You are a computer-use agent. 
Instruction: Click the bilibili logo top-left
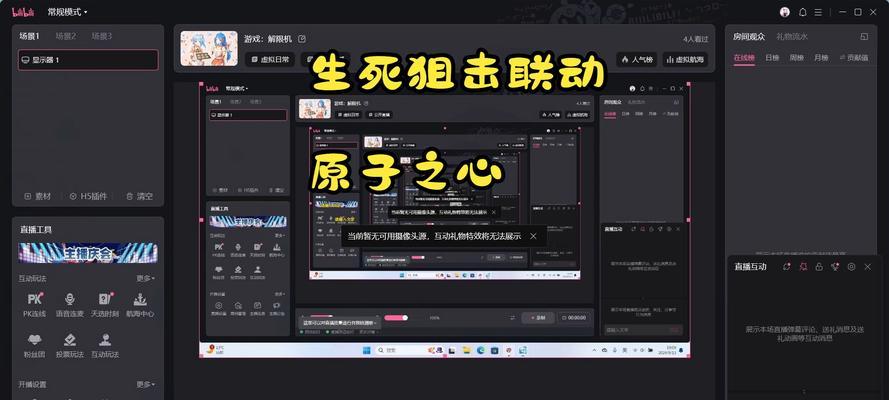(x=23, y=12)
